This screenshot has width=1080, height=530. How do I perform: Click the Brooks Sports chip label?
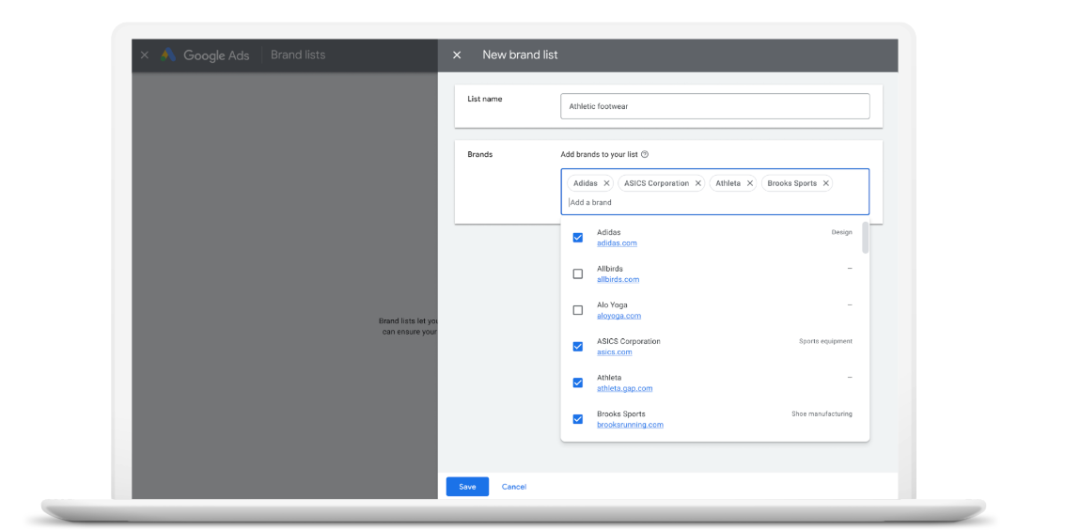pos(792,183)
